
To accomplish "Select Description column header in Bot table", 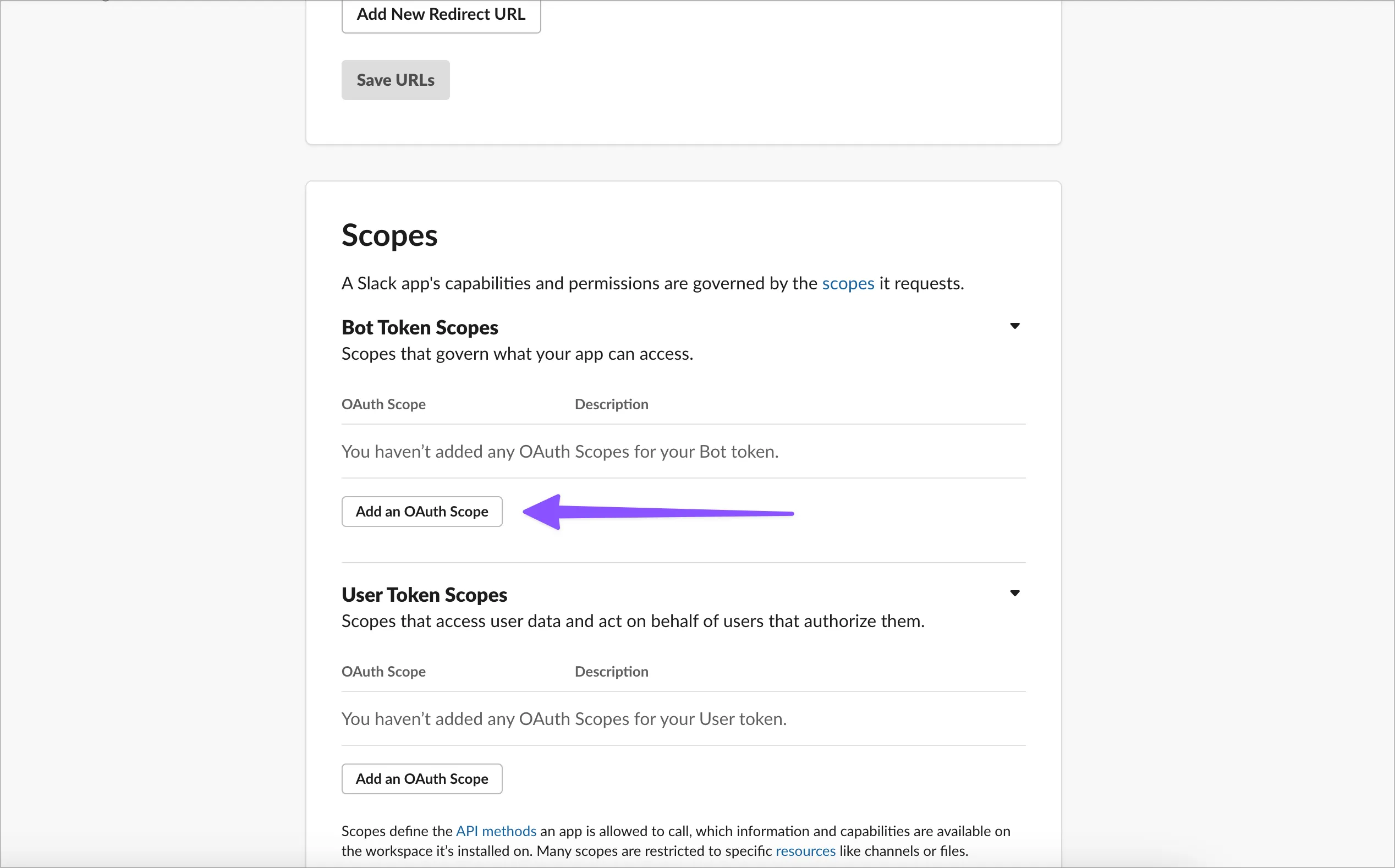I will 611,405.
